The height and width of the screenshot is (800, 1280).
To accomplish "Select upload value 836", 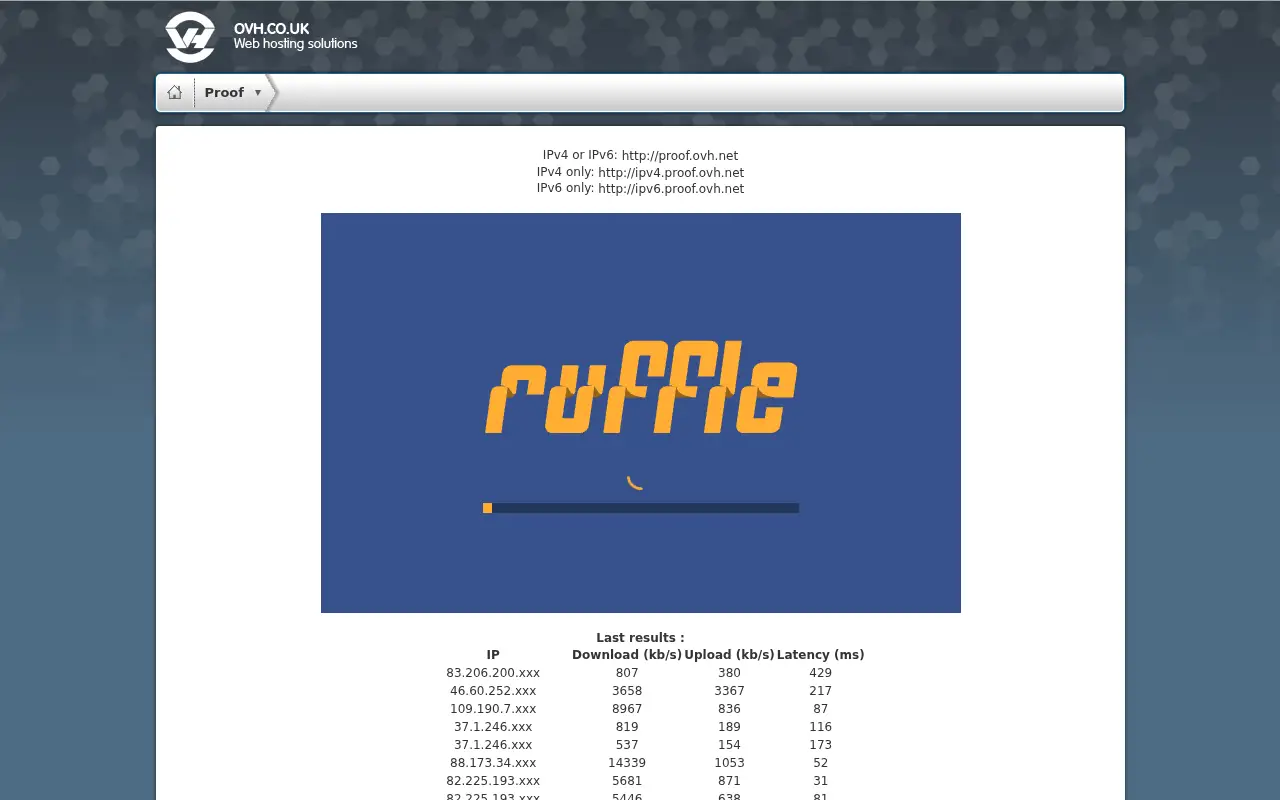I will (729, 709).
